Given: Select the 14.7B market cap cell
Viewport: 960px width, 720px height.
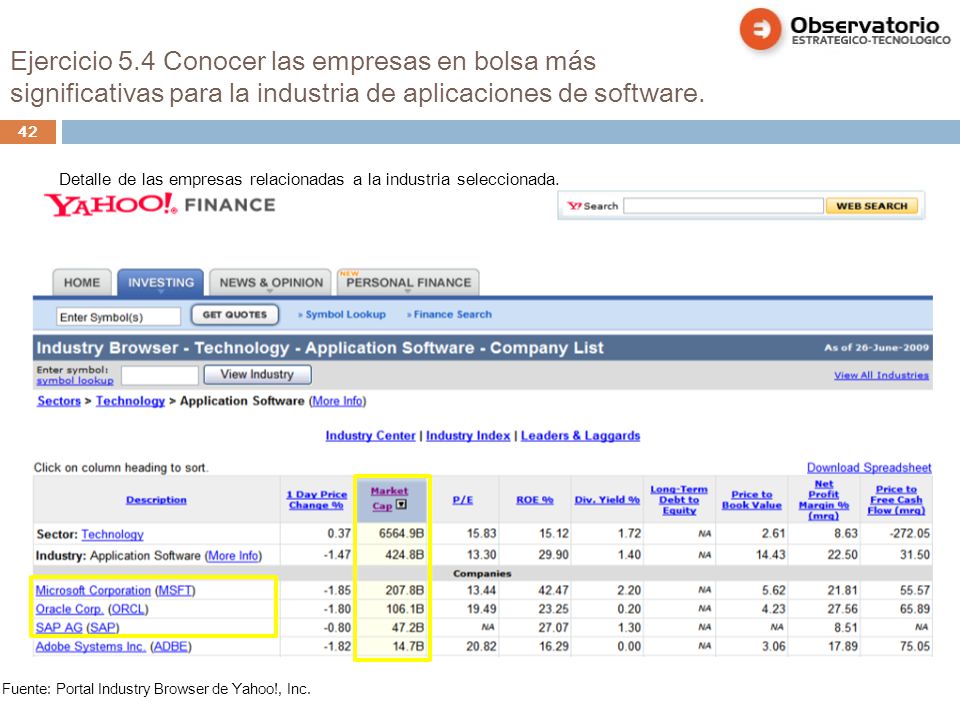Looking at the screenshot, I should pos(408,646).
